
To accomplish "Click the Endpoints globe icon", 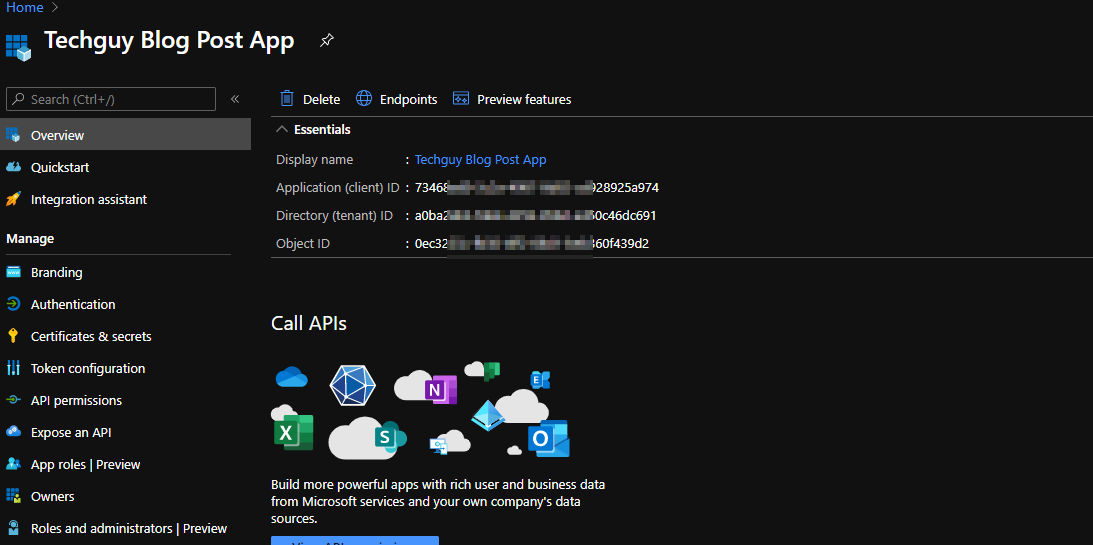I will point(364,99).
